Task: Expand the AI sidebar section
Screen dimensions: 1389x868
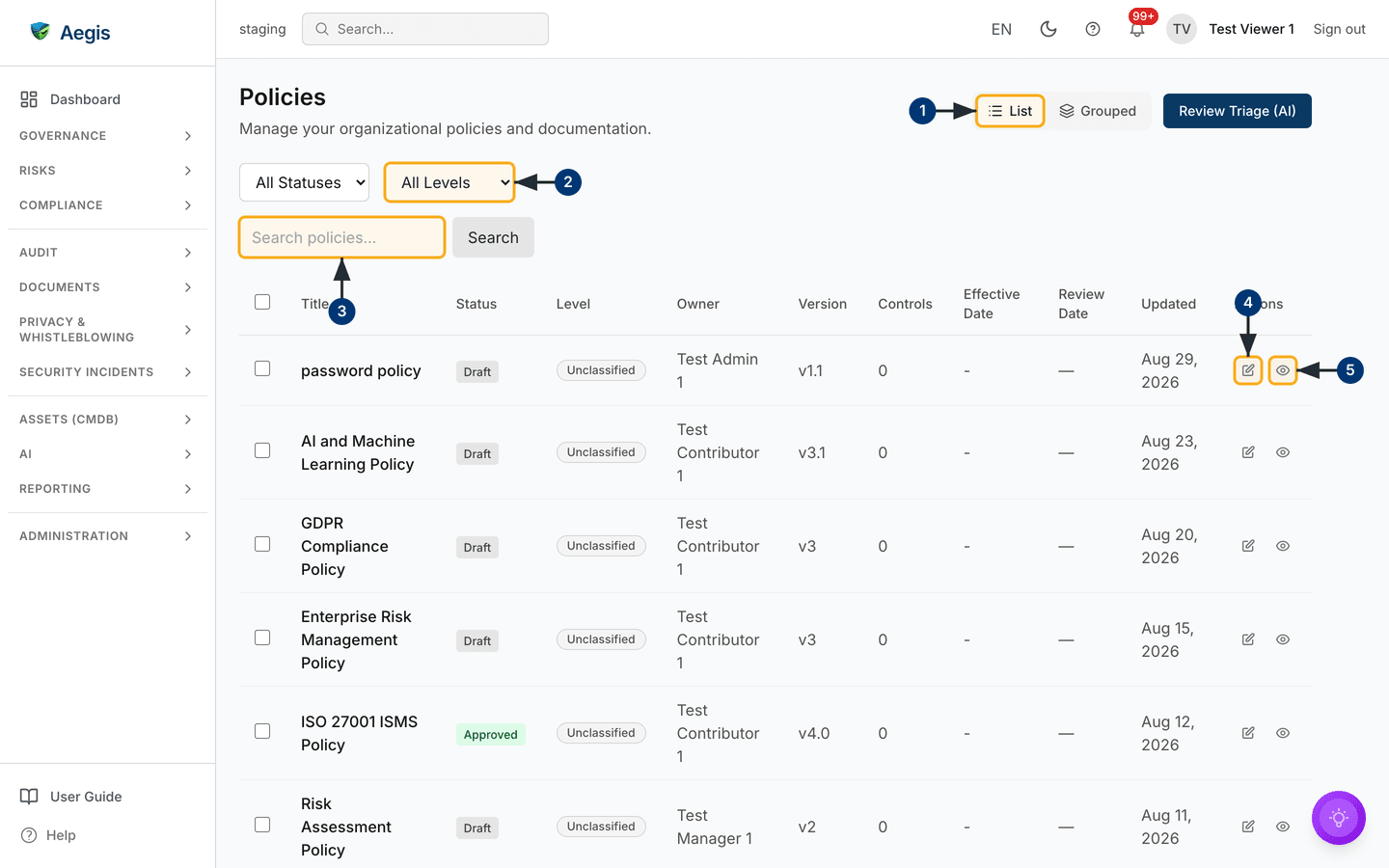Action: (107, 454)
